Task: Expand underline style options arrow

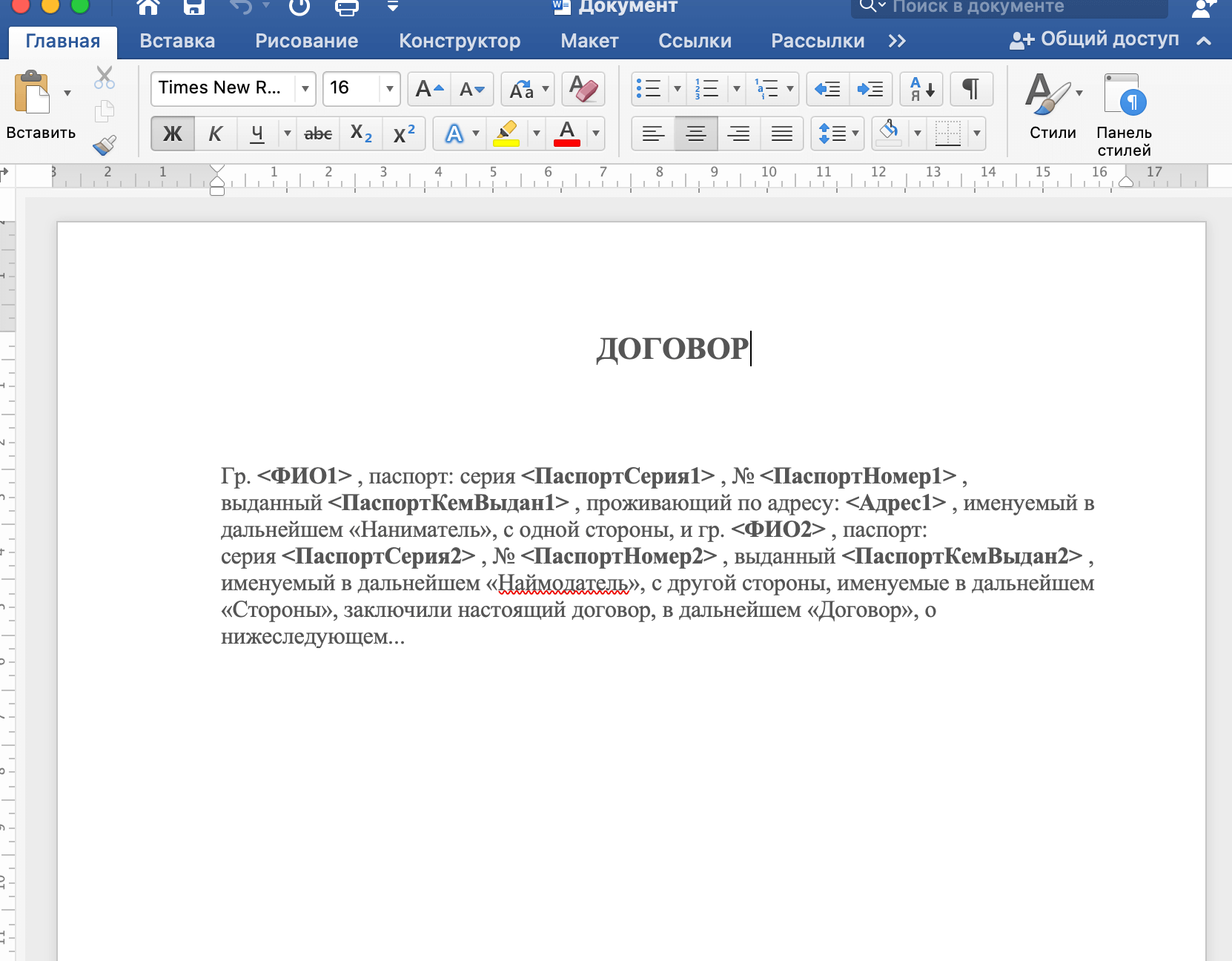Action: (x=287, y=133)
